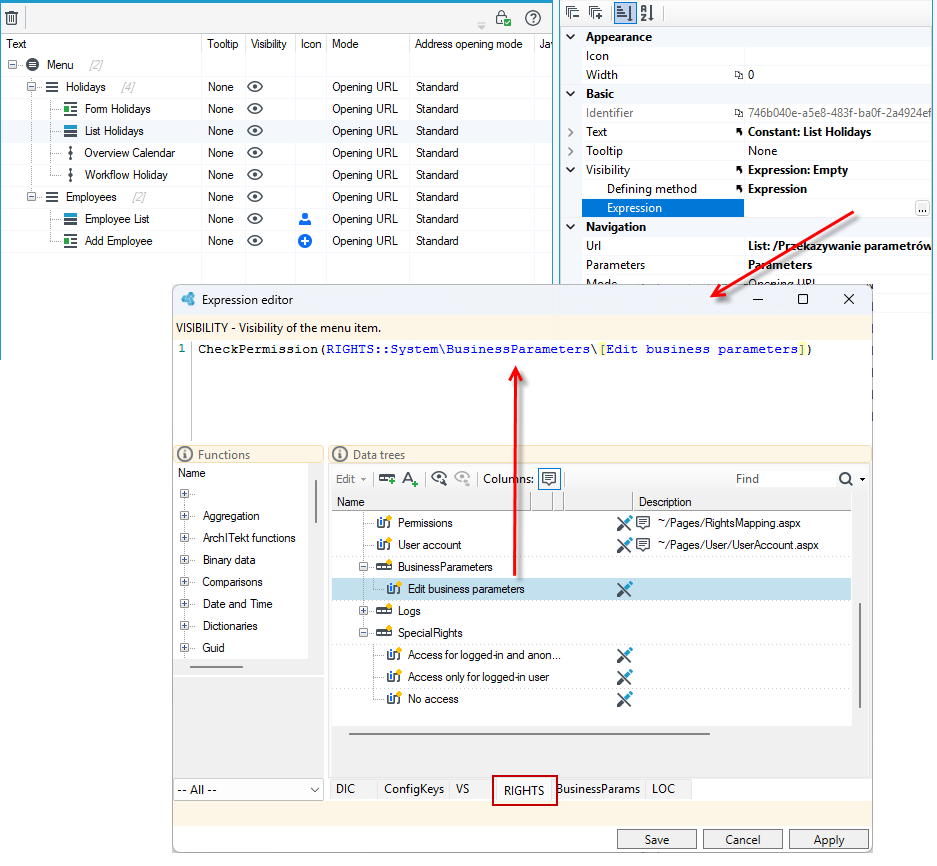937x866 pixels.
Task: Click the comment icon on User account row
Action: coord(643,545)
